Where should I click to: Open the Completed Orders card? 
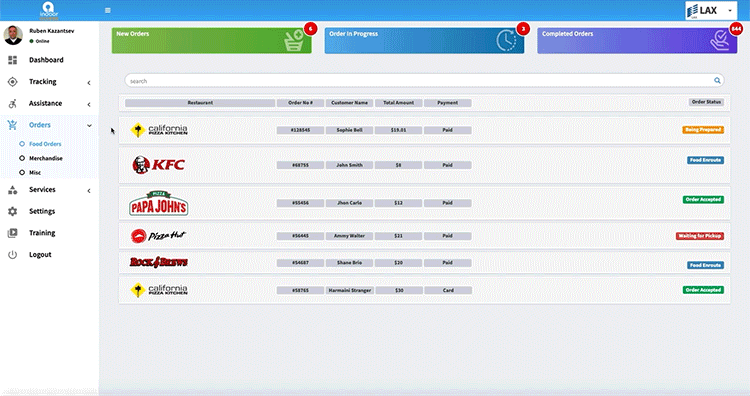637,40
